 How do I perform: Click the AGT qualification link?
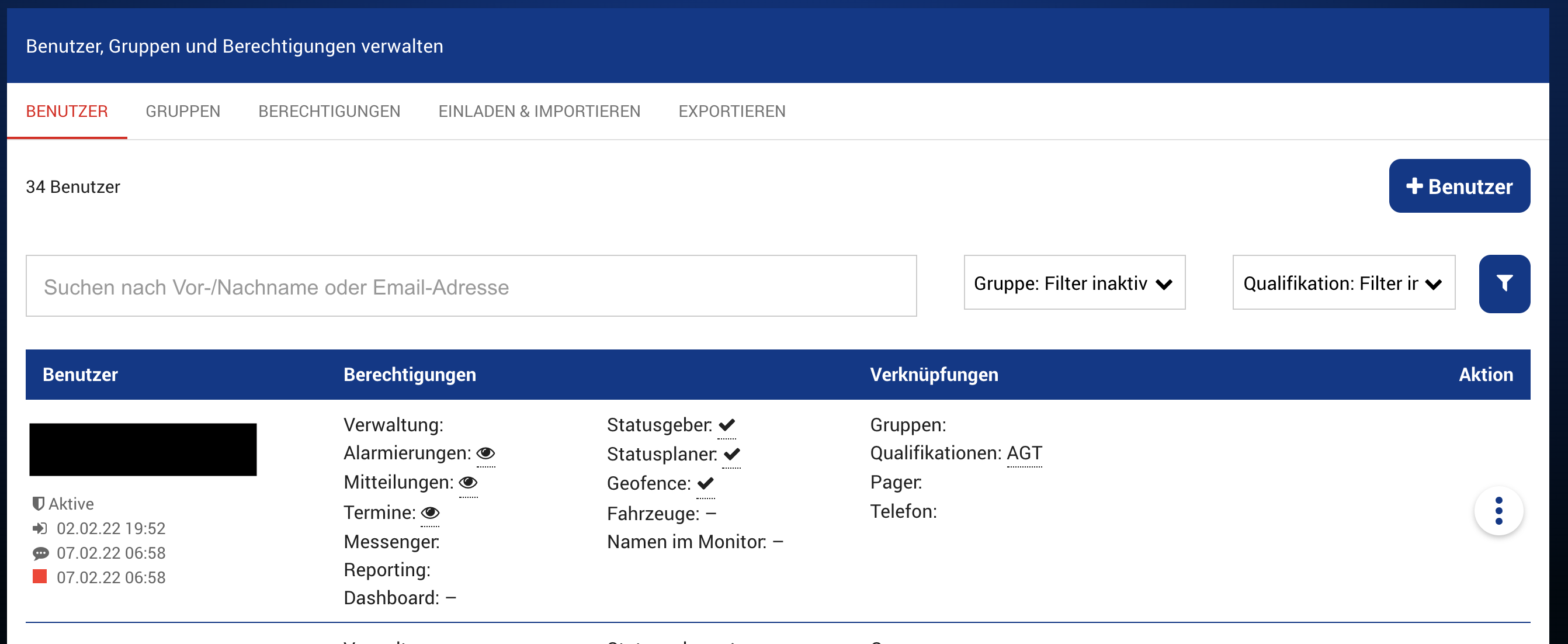point(1024,453)
